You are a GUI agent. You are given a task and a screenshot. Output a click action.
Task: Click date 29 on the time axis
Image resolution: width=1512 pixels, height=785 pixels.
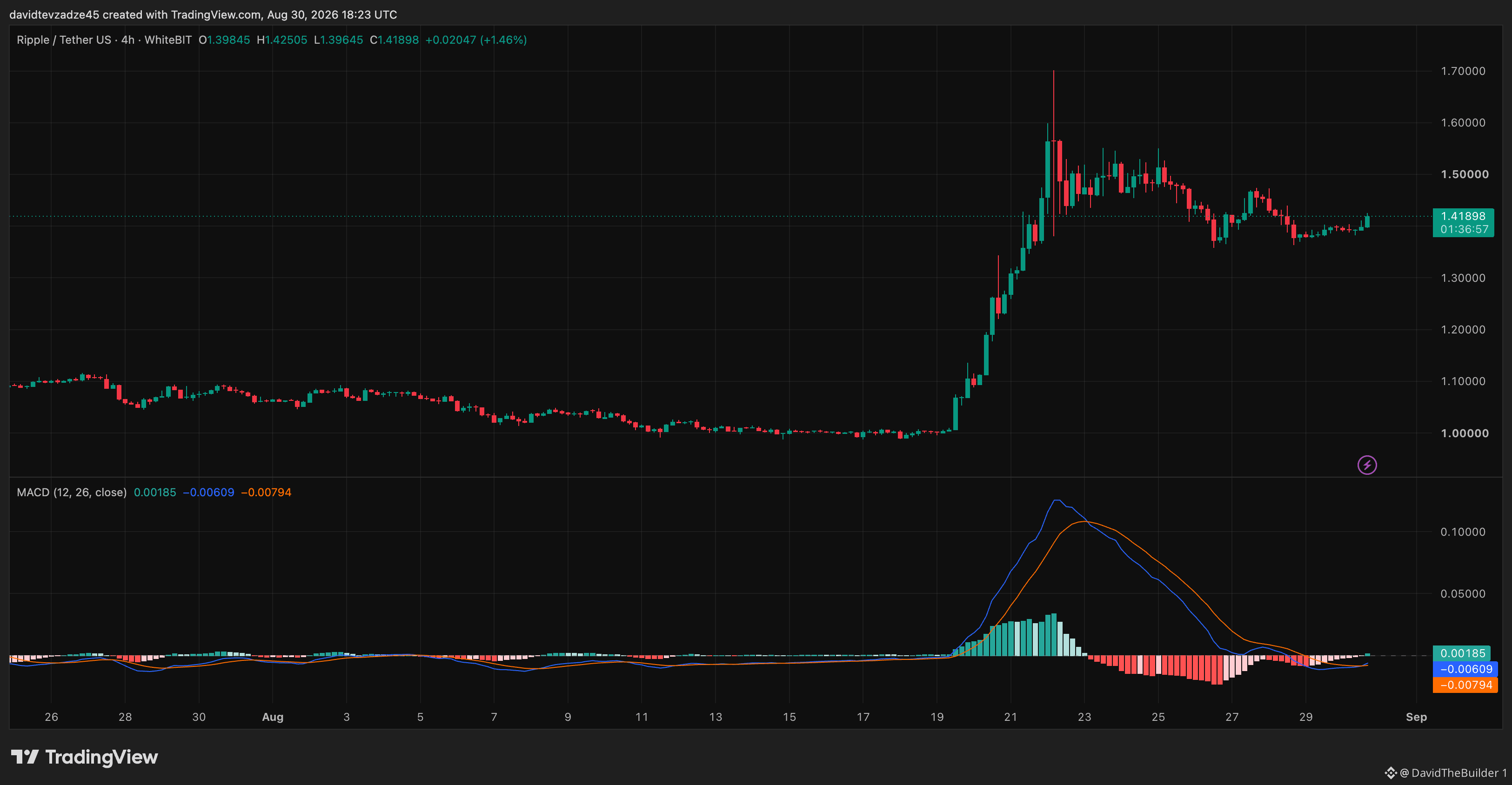click(x=1306, y=717)
